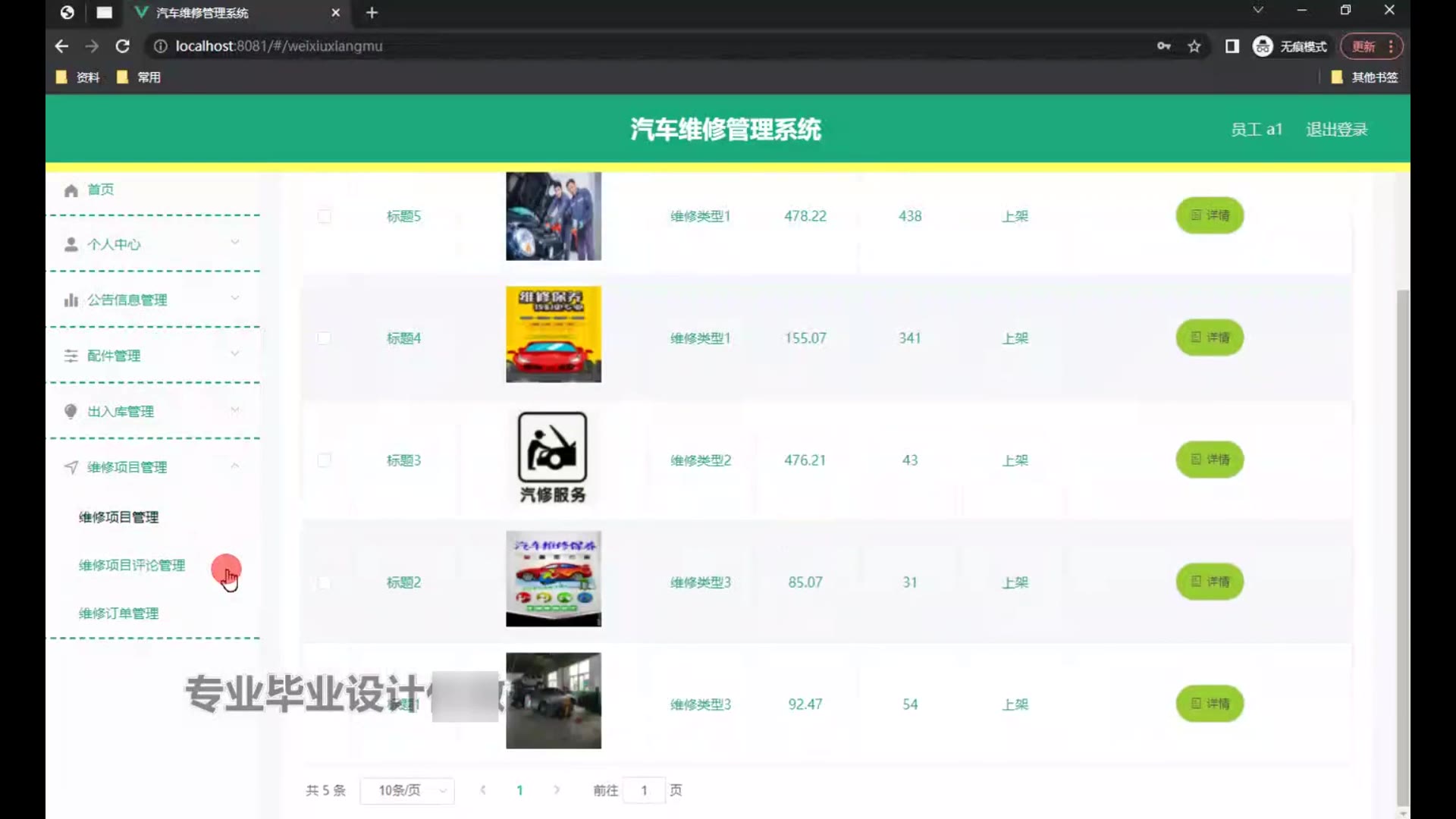Reload the page with browser refresh icon
Image resolution: width=1456 pixels, height=819 pixels.
coord(122,46)
